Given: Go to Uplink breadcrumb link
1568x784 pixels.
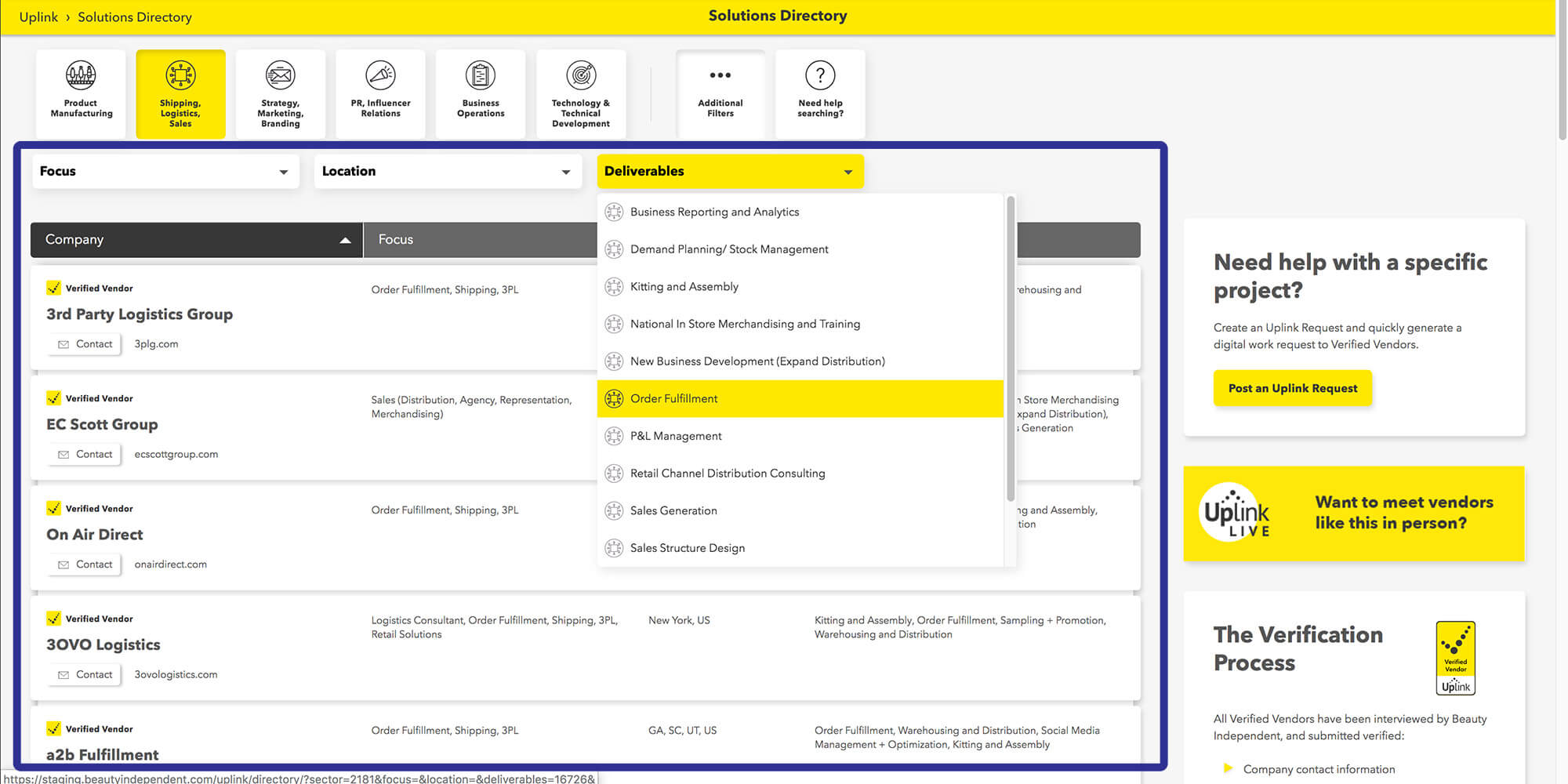Looking at the screenshot, I should pos(38,17).
